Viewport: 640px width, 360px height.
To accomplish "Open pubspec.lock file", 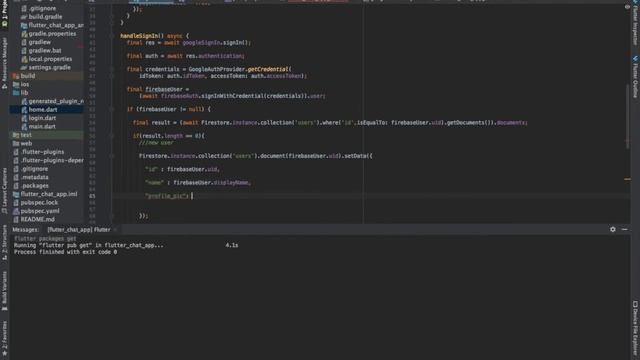I will pyautogui.click(x=39, y=203).
